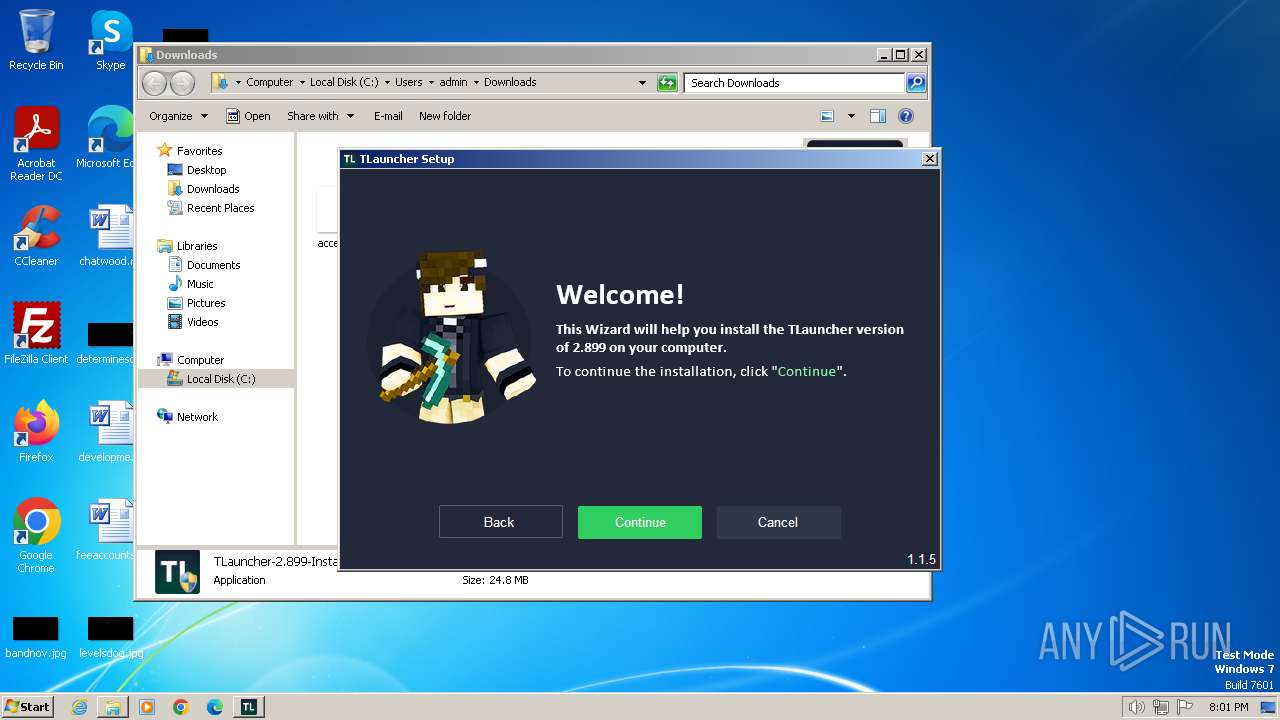Expand address bar history dropdown

pos(642,83)
